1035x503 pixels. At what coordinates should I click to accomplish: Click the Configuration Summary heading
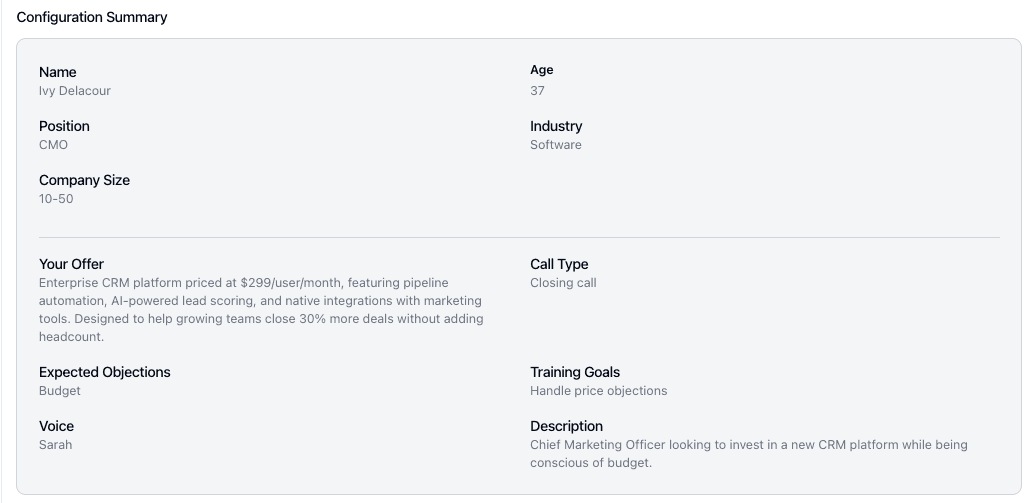[x=92, y=17]
